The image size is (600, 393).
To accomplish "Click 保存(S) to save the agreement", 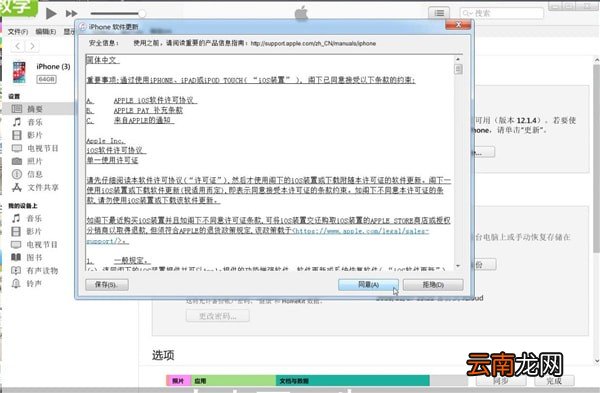I will coord(107,285).
